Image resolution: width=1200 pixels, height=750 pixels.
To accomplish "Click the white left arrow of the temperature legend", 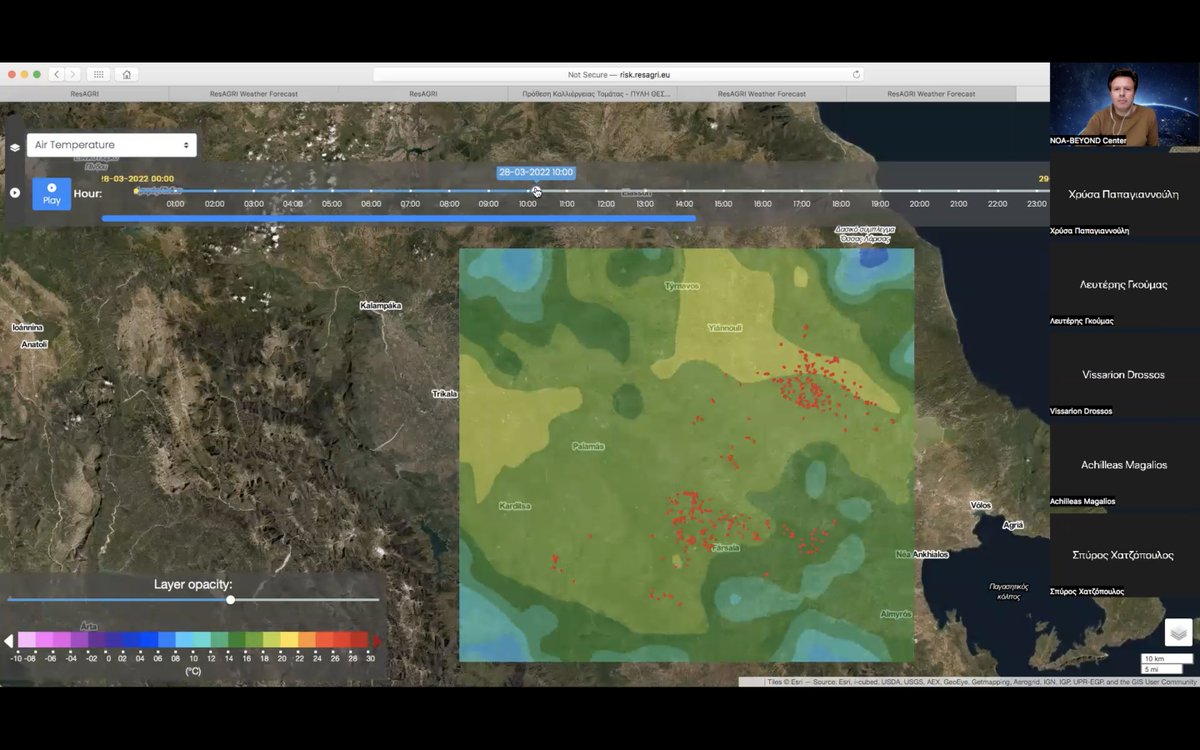I will [x=9, y=641].
